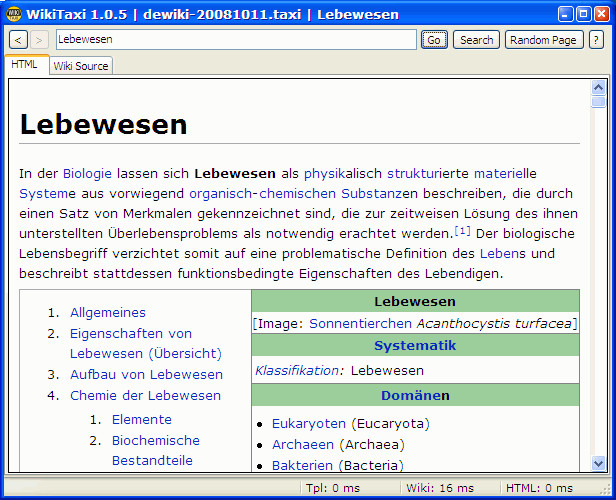Click the WikiTaxi app icon in title bar
The height and width of the screenshot is (500, 616).
tap(14, 14)
